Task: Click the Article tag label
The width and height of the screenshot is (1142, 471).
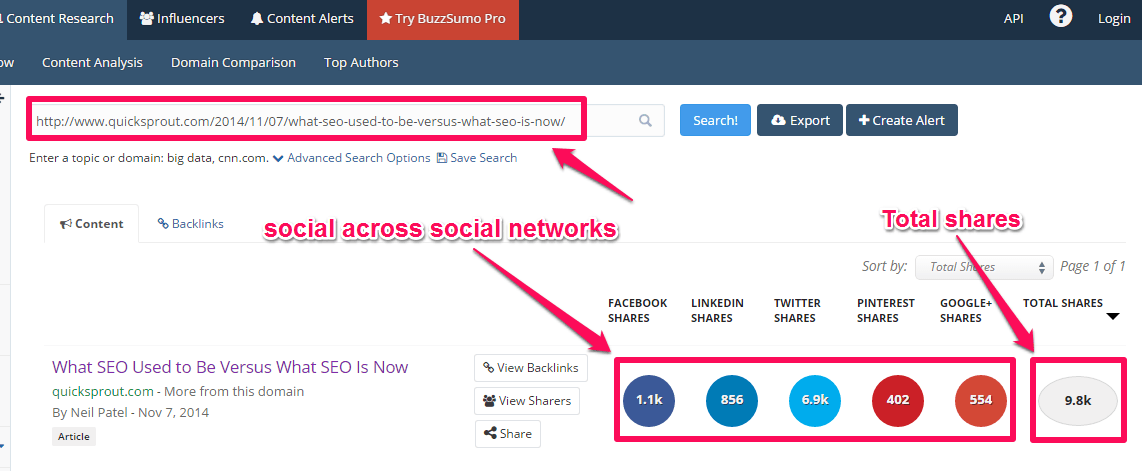Action: tap(74, 437)
